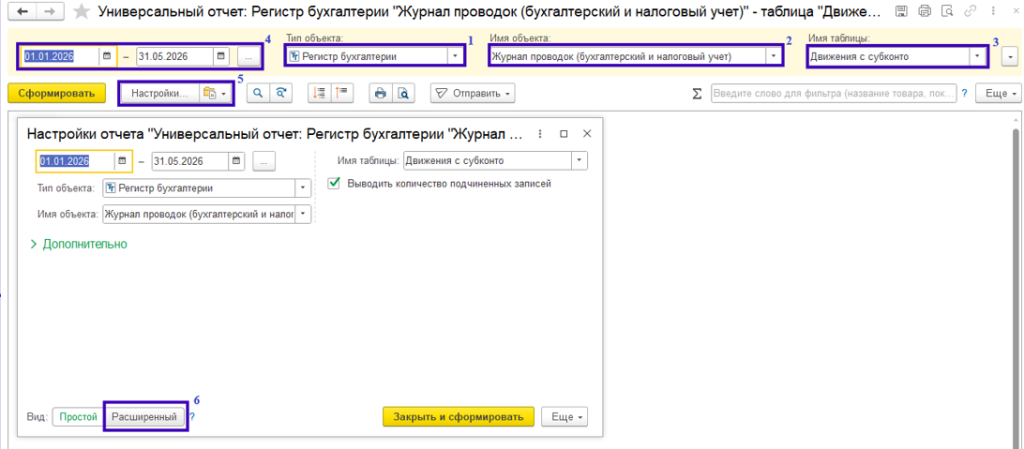Click small dropdown arrow right of Имя таблицы
The image size is (1024, 449).
[x=1012, y=57]
